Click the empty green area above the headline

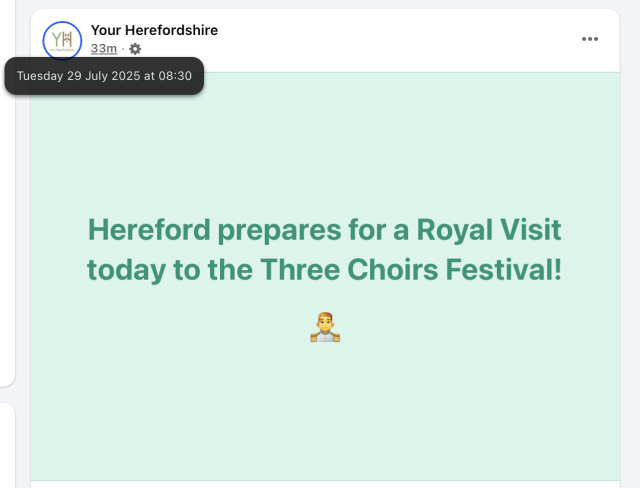pos(324,140)
